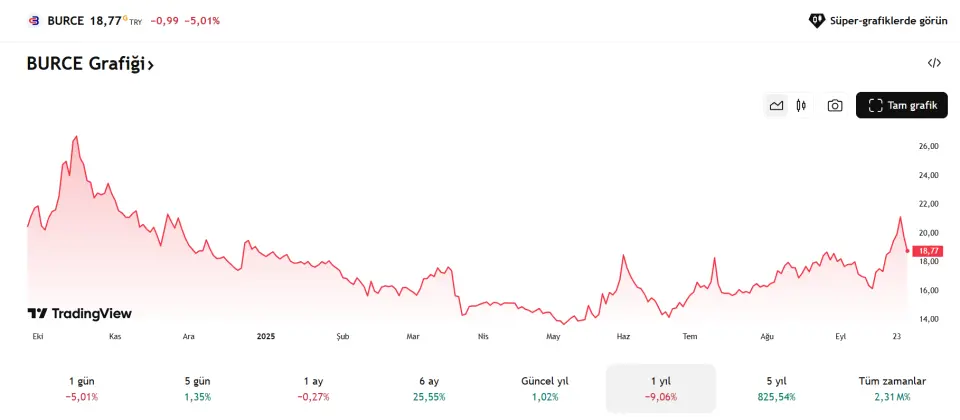960x420 pixels.
Task: Click the Süper-grafikler badge icon
Action: coord(816,20)
